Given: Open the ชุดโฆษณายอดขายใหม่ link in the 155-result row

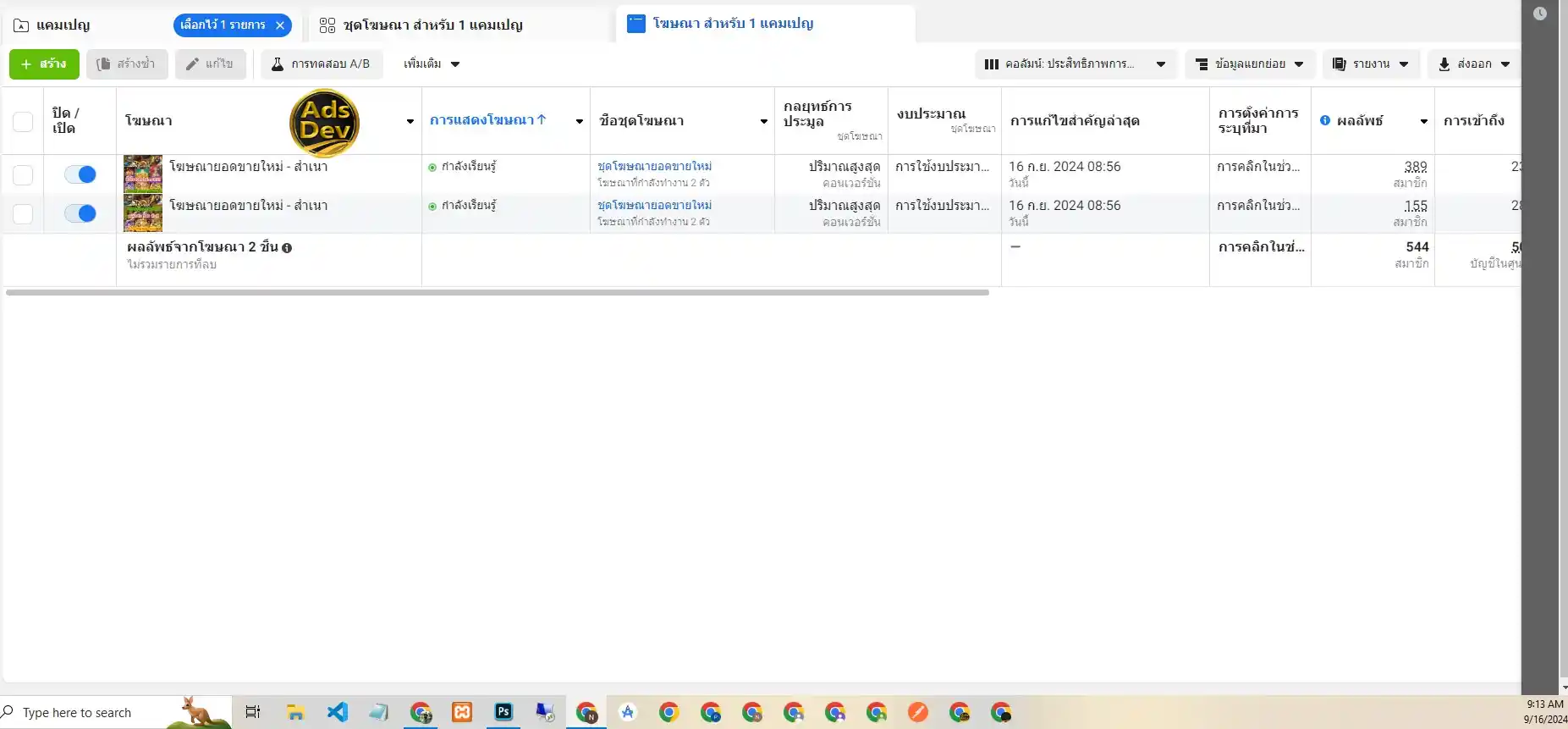Looking at the screenshot, I should (654, 205).
